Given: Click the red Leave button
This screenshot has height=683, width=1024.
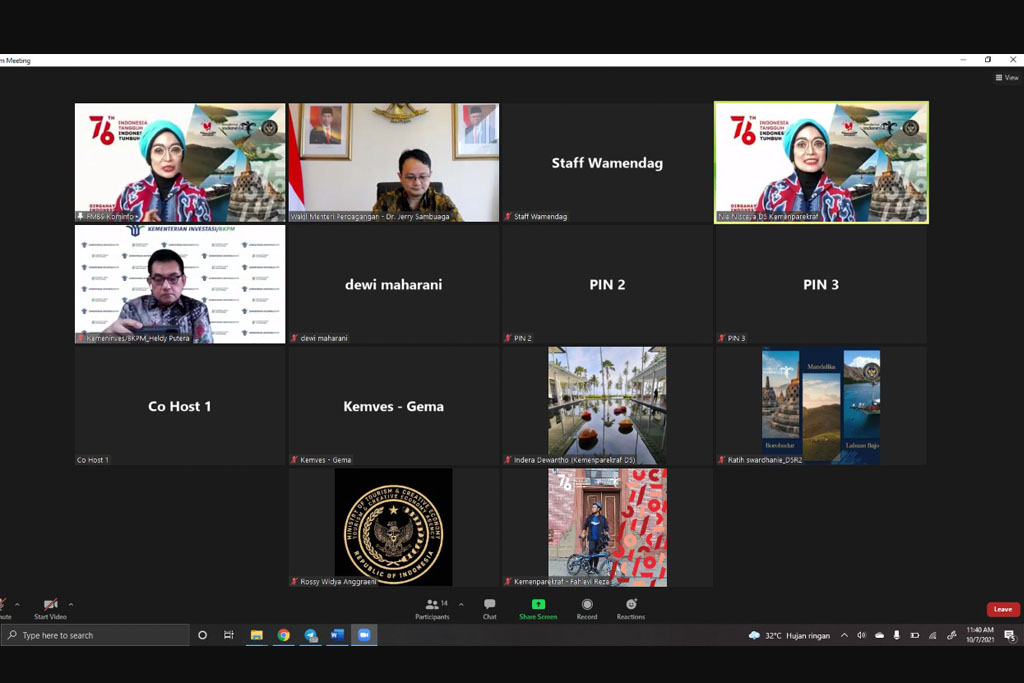Looking at the screenshot, I should pyautogui.click(x=1002, y=609).
